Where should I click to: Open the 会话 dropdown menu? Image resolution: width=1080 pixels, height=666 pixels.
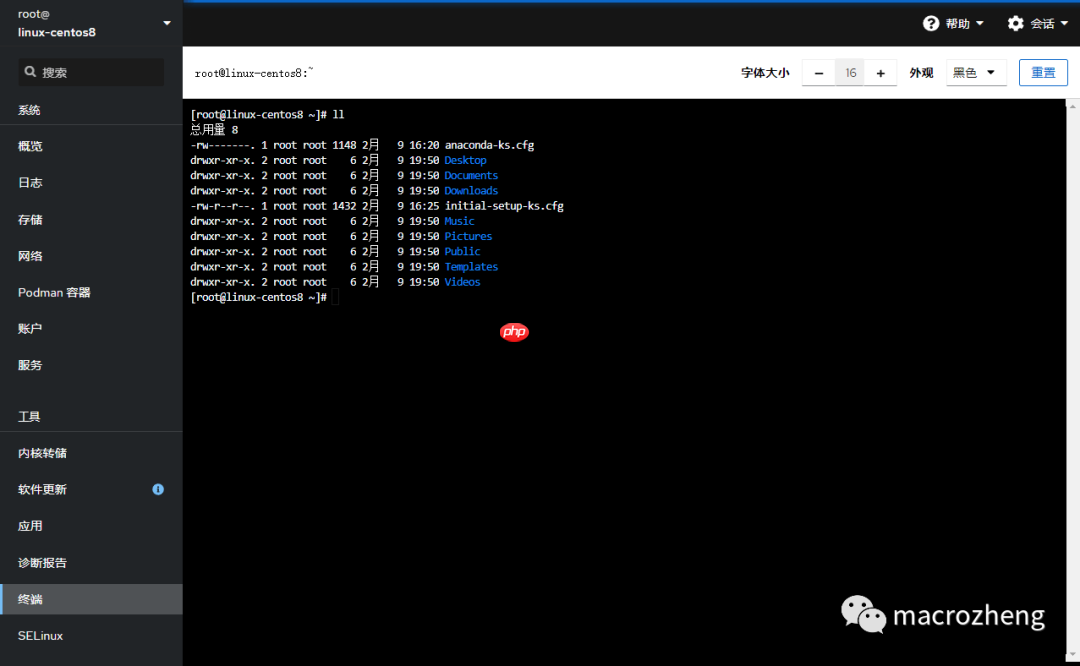(1038, 22)
